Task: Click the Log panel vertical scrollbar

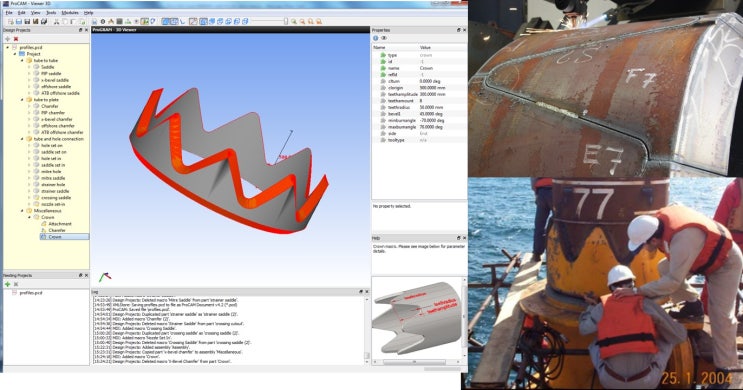Action: click(x=367, y=330)
